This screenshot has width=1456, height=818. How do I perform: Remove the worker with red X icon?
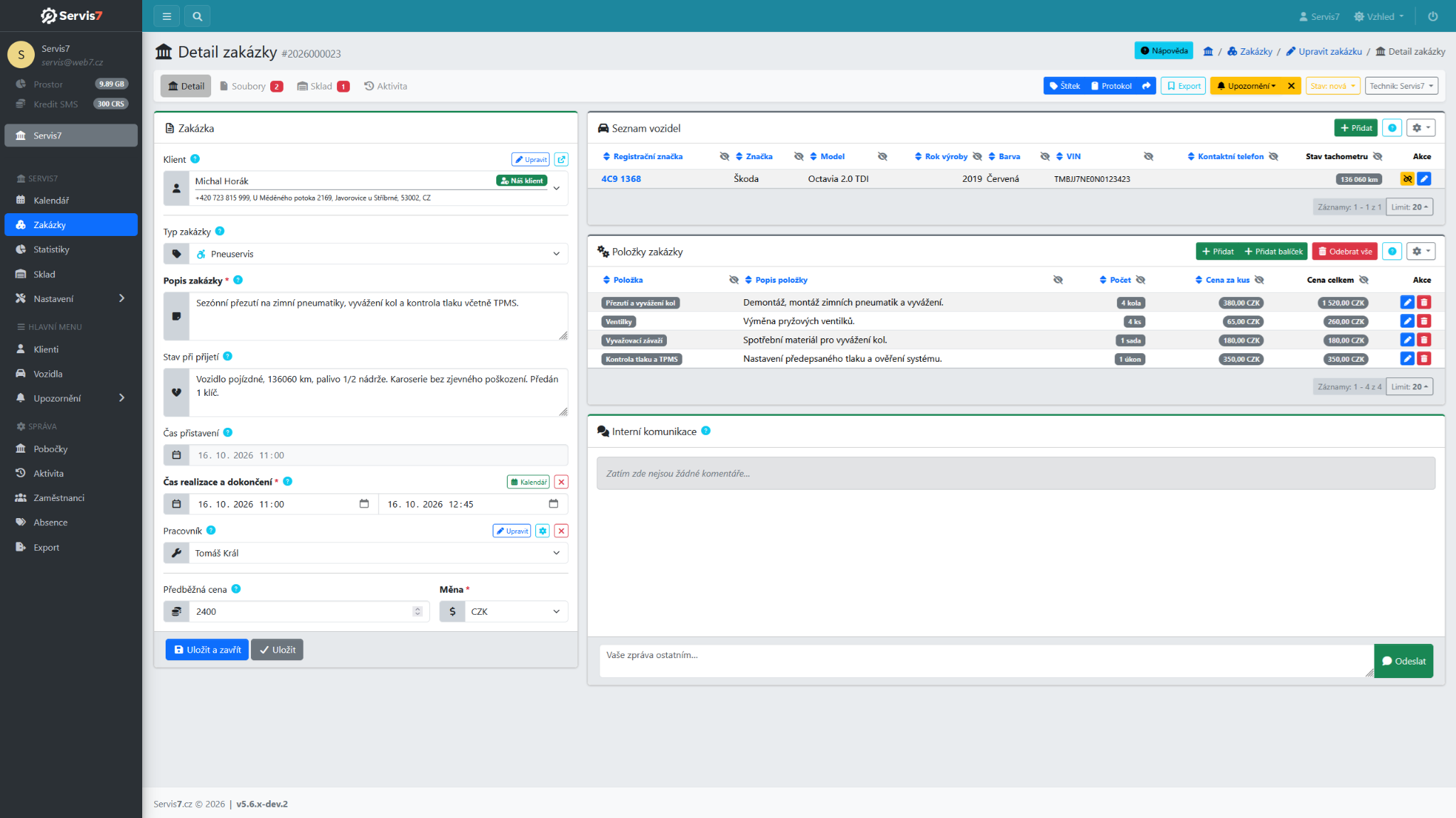pos(561,531)
